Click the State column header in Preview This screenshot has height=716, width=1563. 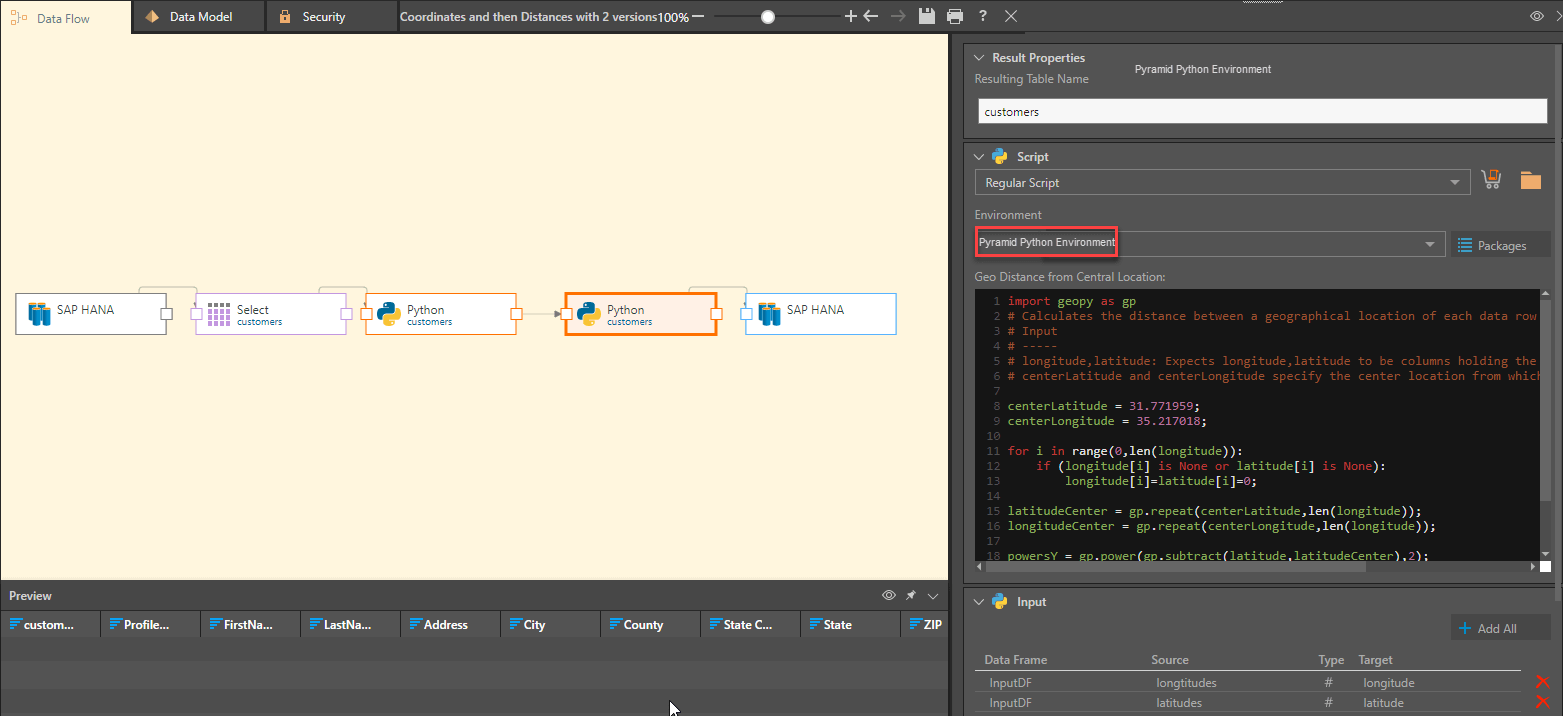coord(850,625)
